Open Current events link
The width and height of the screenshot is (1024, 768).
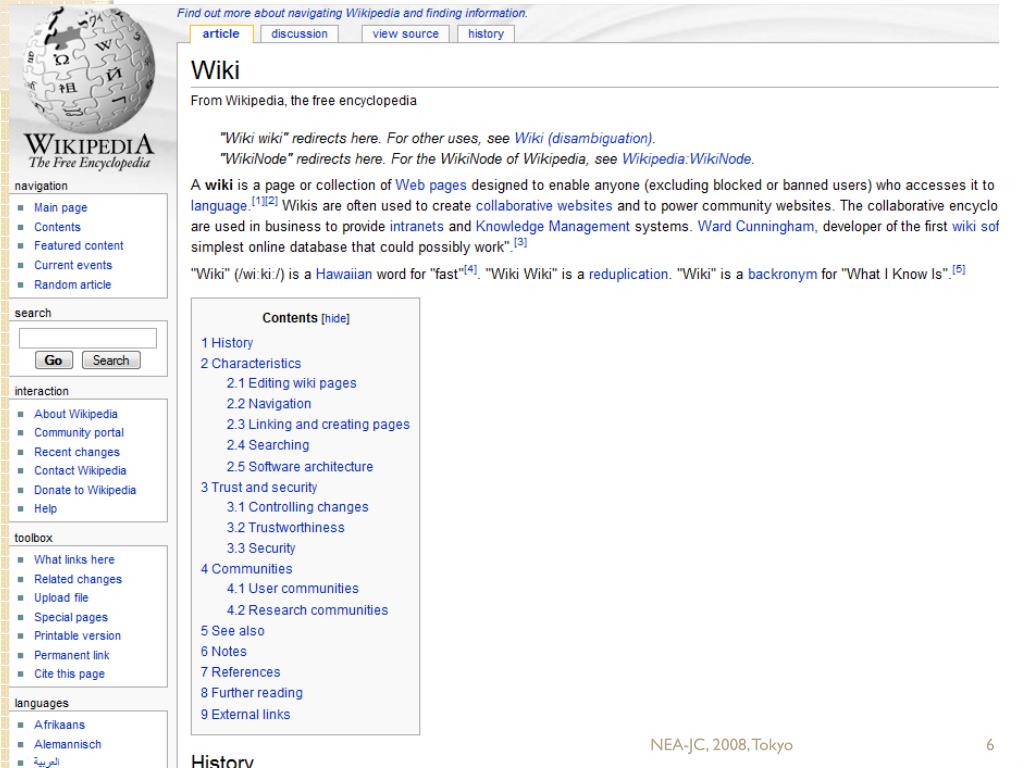click(x=73, y=265)
